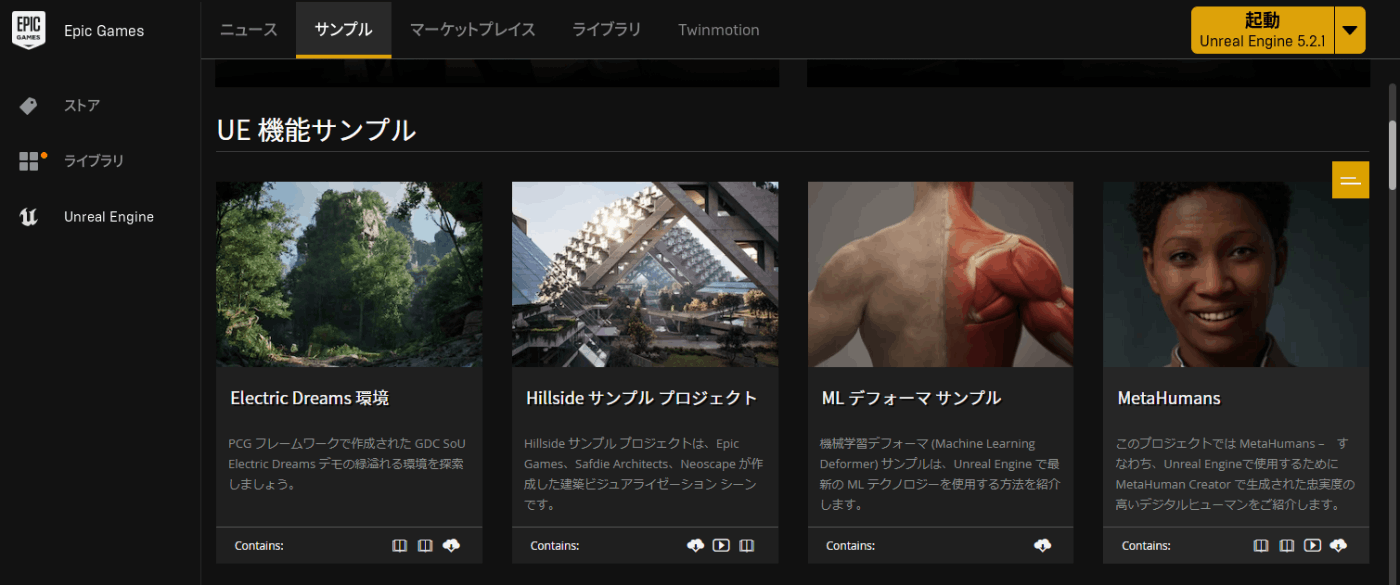1400x585 pixels.
Task: Open the ライブラリ tab in top bar
Action: [x=606, y=30]
